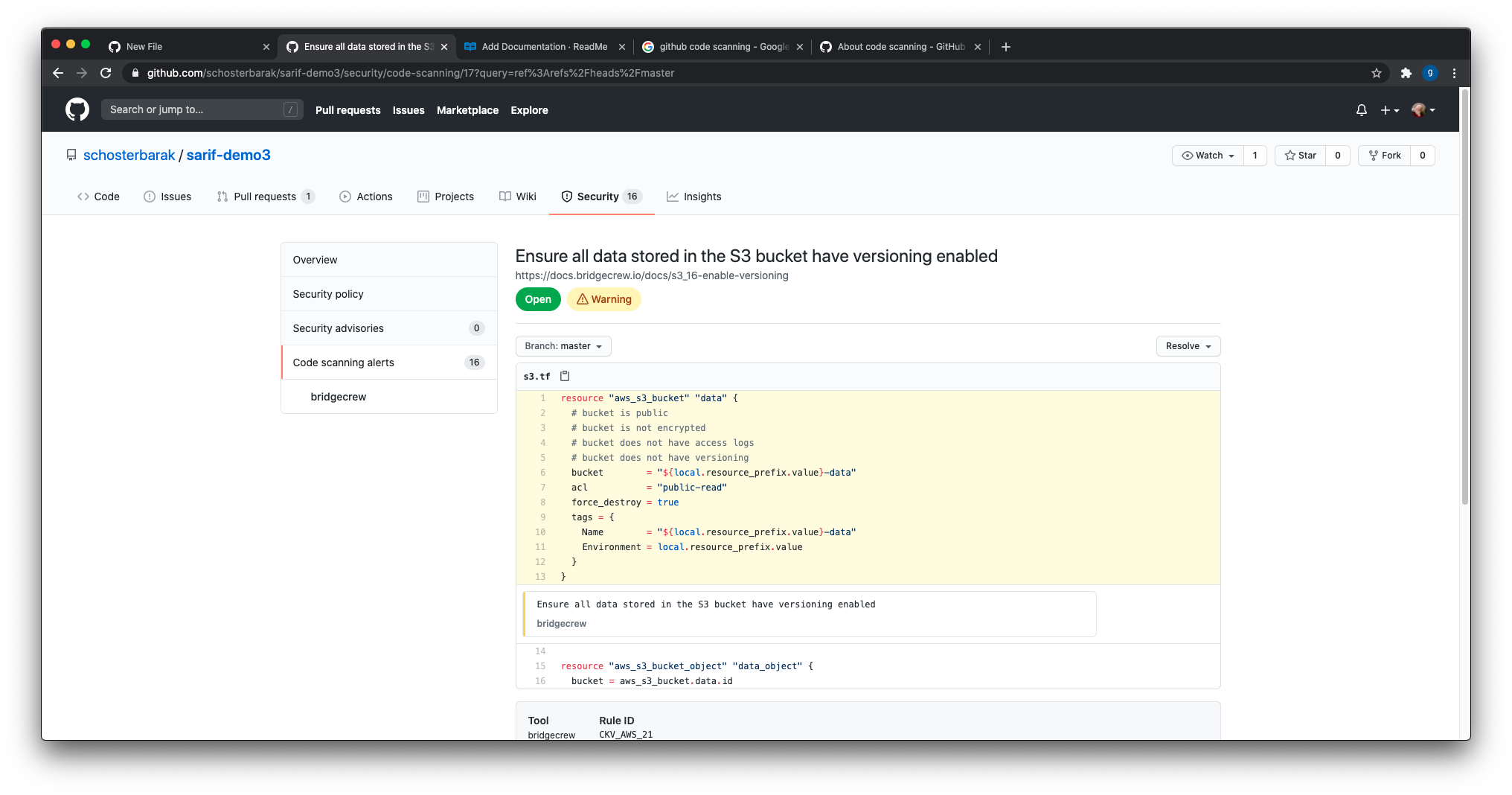Open the schosterbarak profile link
Viewport: 1512px width, 795px height.
(x=129, y=155)
